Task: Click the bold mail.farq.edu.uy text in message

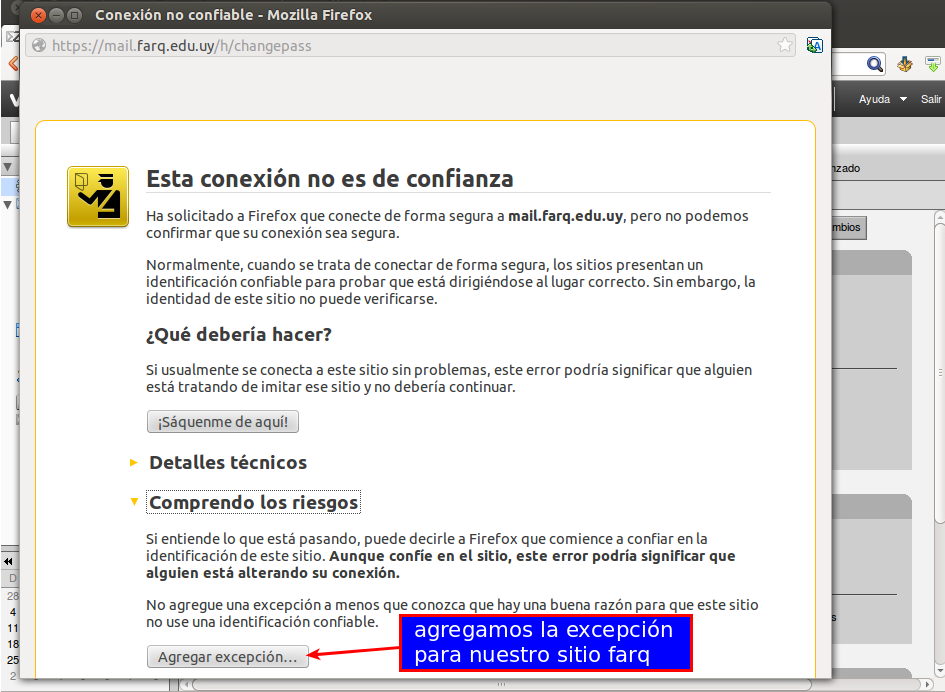Action: (565, 216)
